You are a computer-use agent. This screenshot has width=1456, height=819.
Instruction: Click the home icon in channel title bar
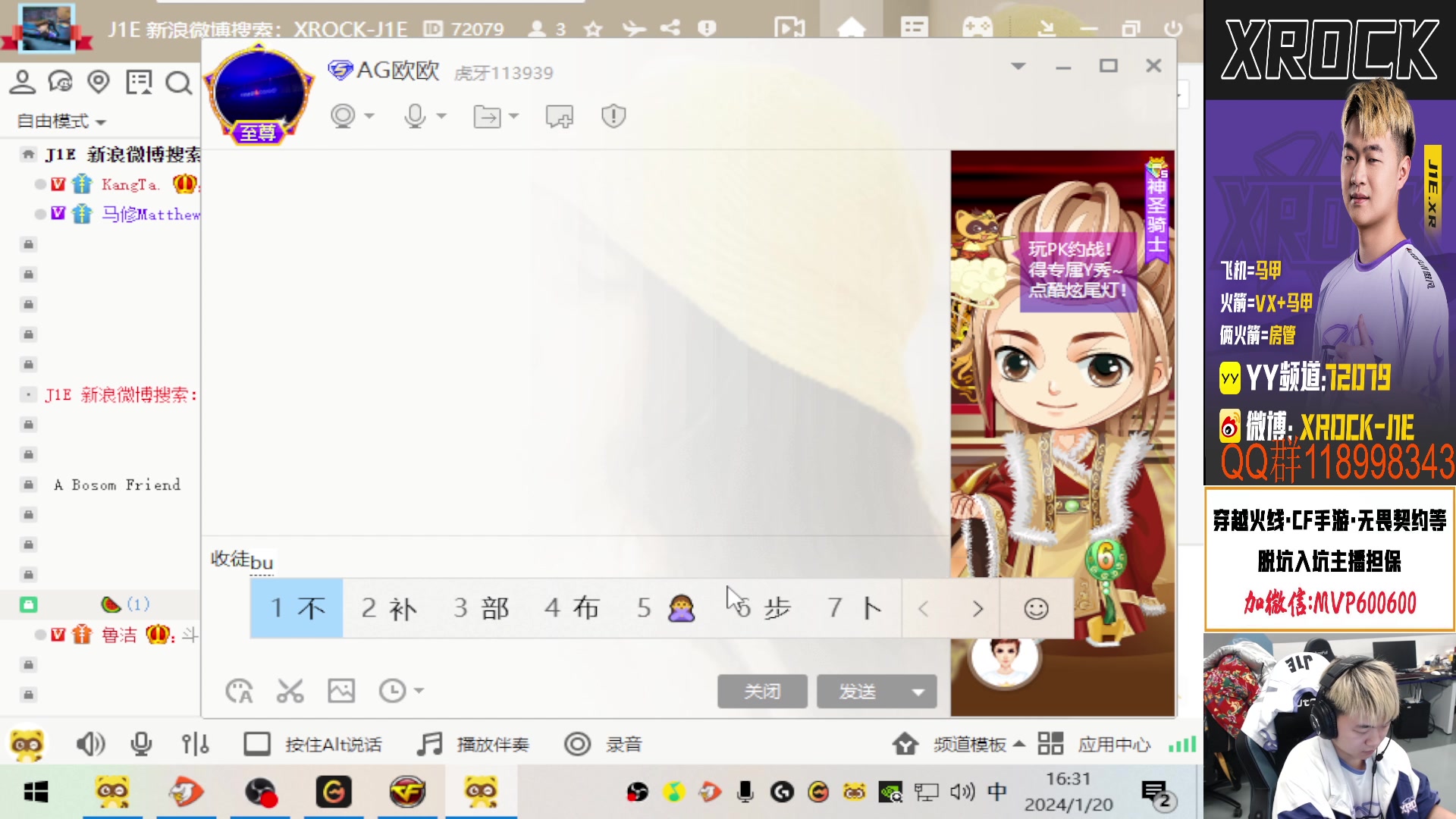click(x=851, y=28)
